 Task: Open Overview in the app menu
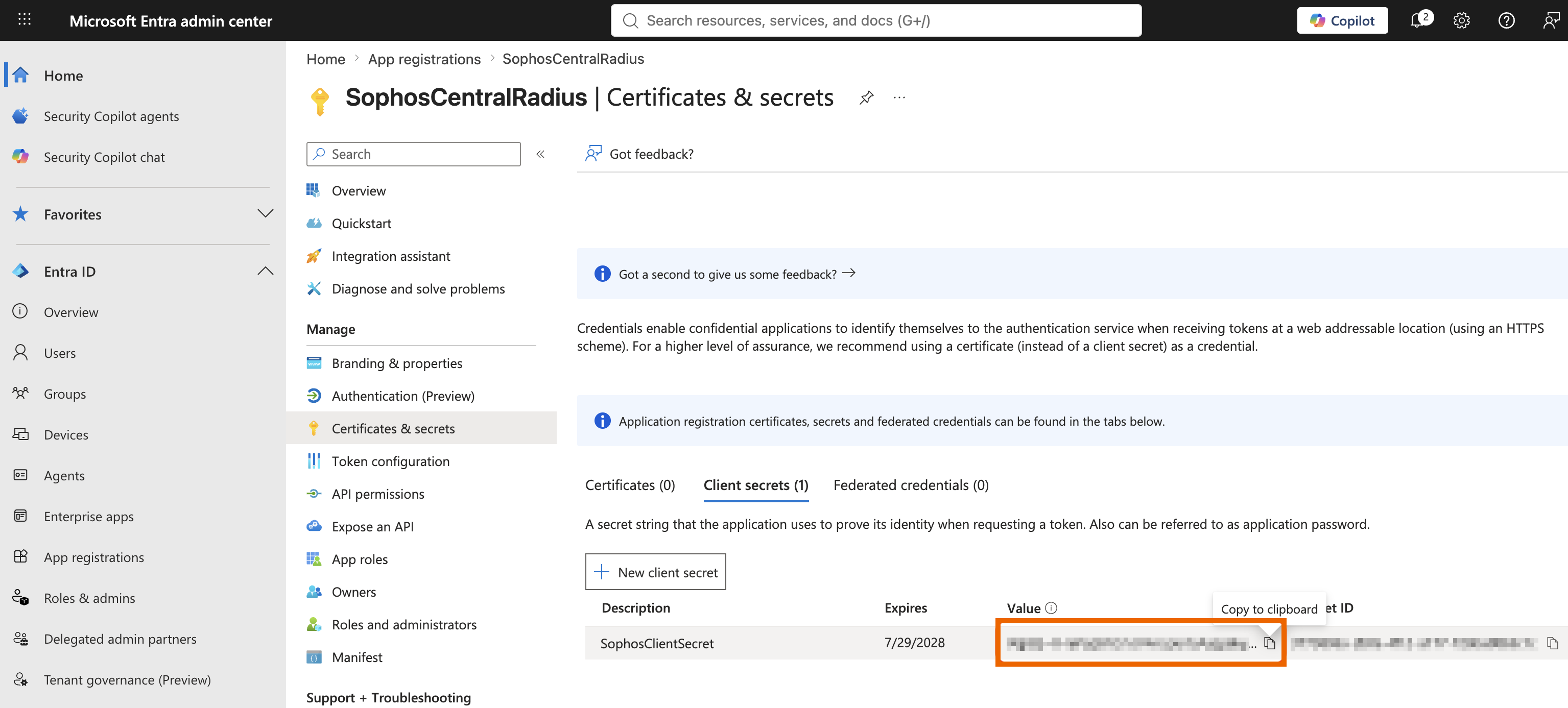(359, 190)
